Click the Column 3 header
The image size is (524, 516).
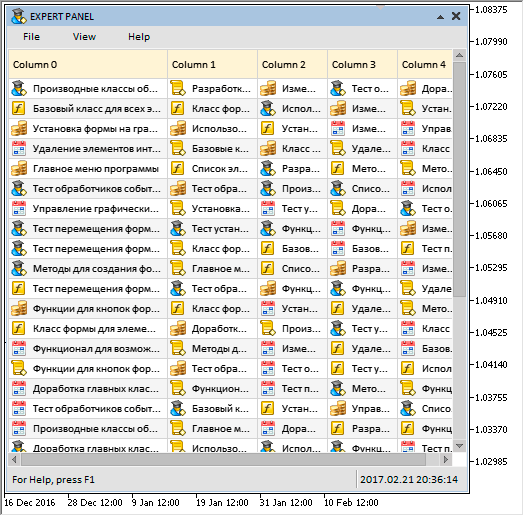[x=363, y=64]
